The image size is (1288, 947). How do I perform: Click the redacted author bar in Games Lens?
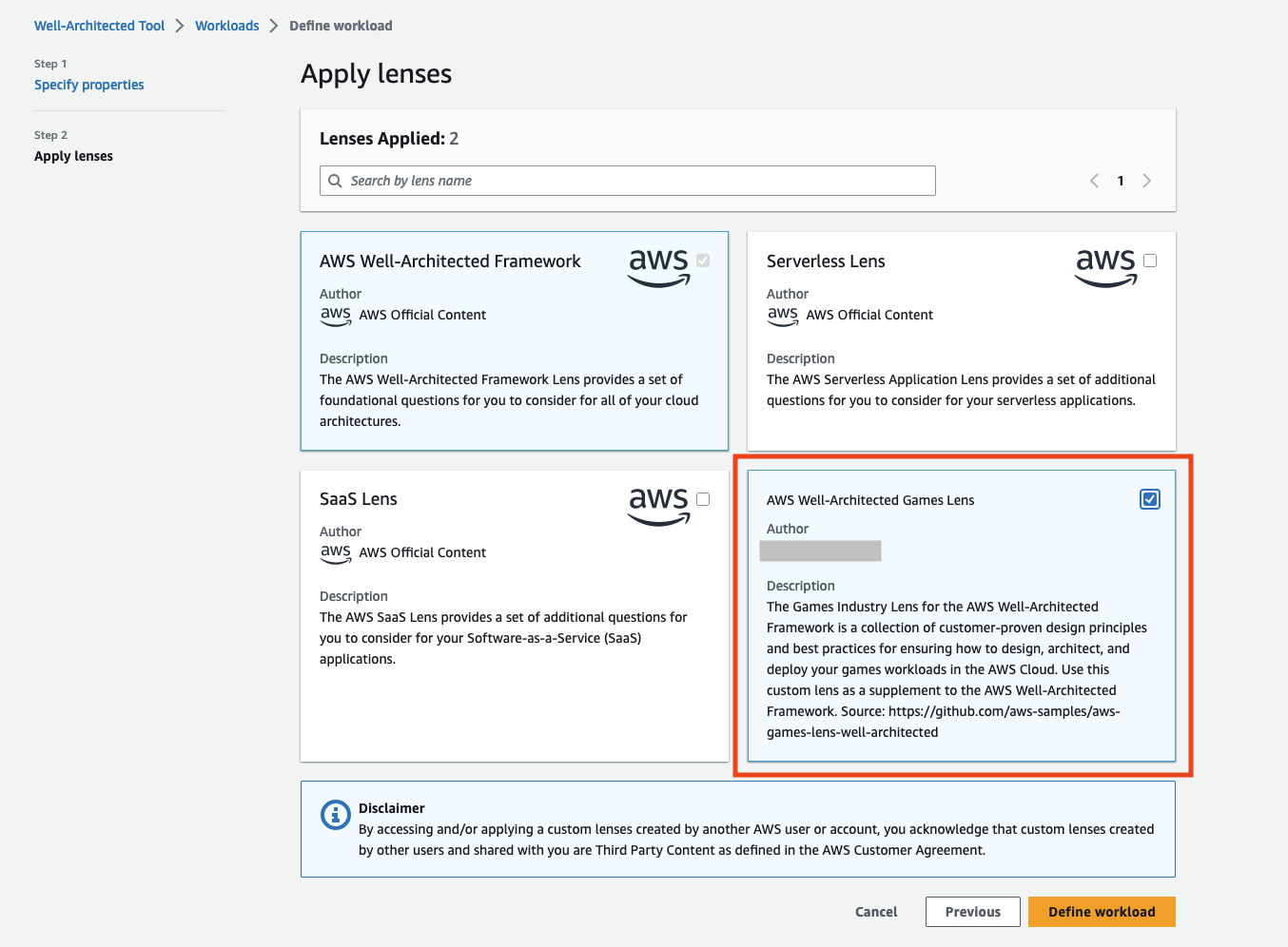[x=821, y=551]
